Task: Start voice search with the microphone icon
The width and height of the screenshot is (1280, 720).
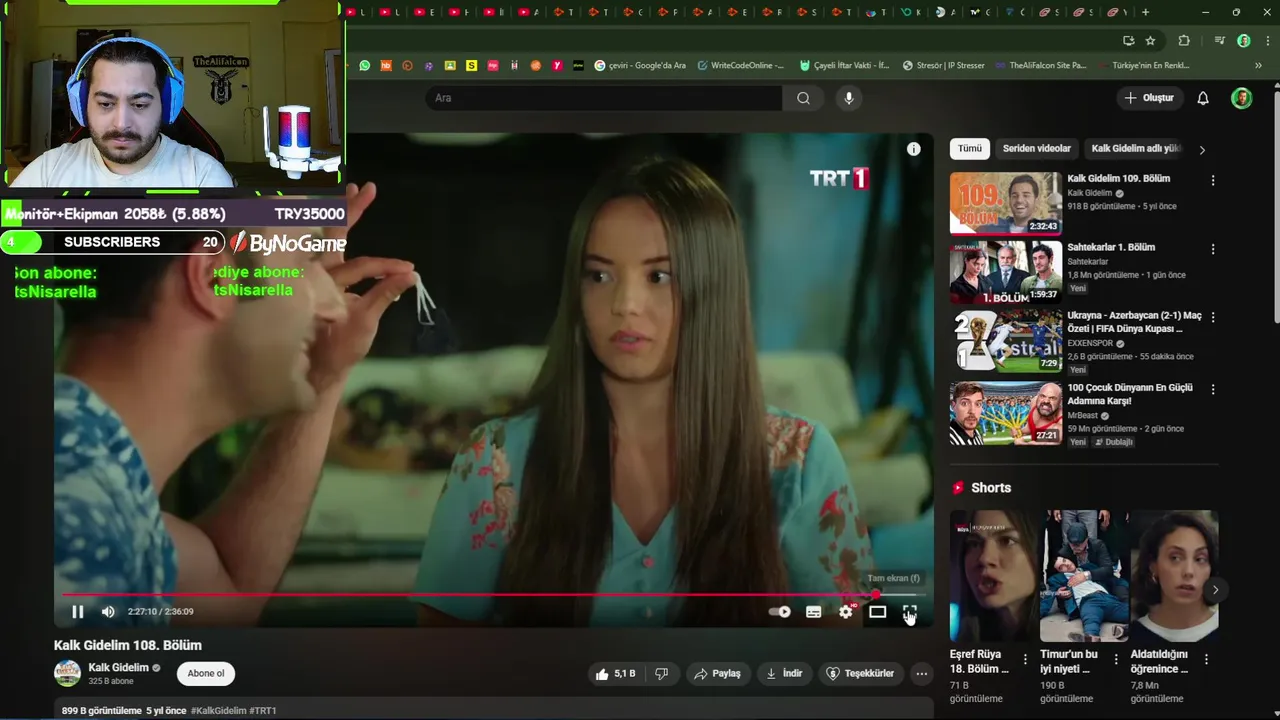Action: [849, 98]
